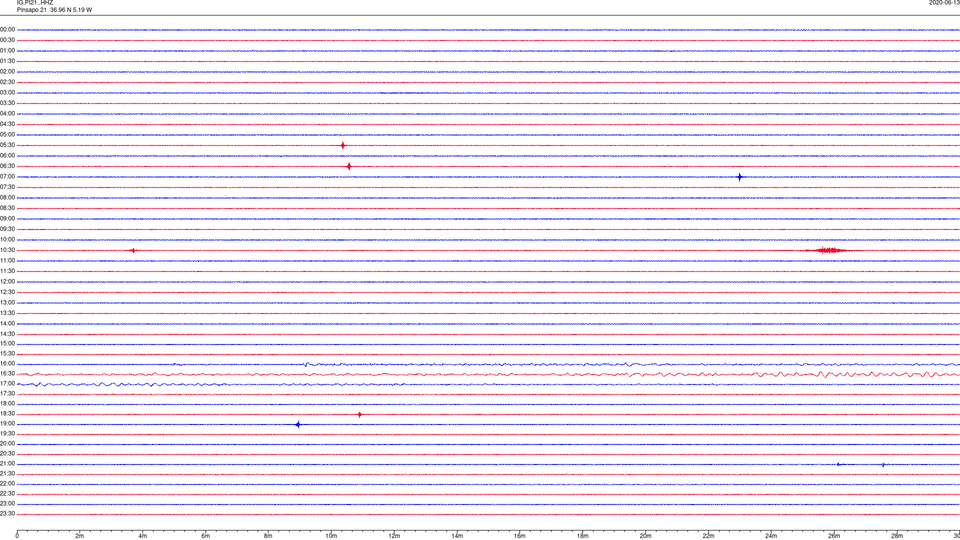Click the blue event near 27.5m on 21:00 trace
960x540 pixels.
883,465
